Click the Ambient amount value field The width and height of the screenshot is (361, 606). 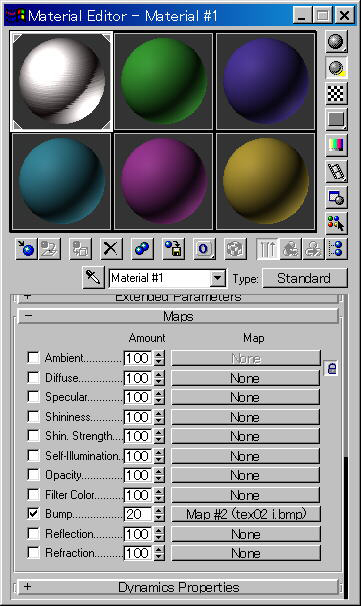click(138, 358)
